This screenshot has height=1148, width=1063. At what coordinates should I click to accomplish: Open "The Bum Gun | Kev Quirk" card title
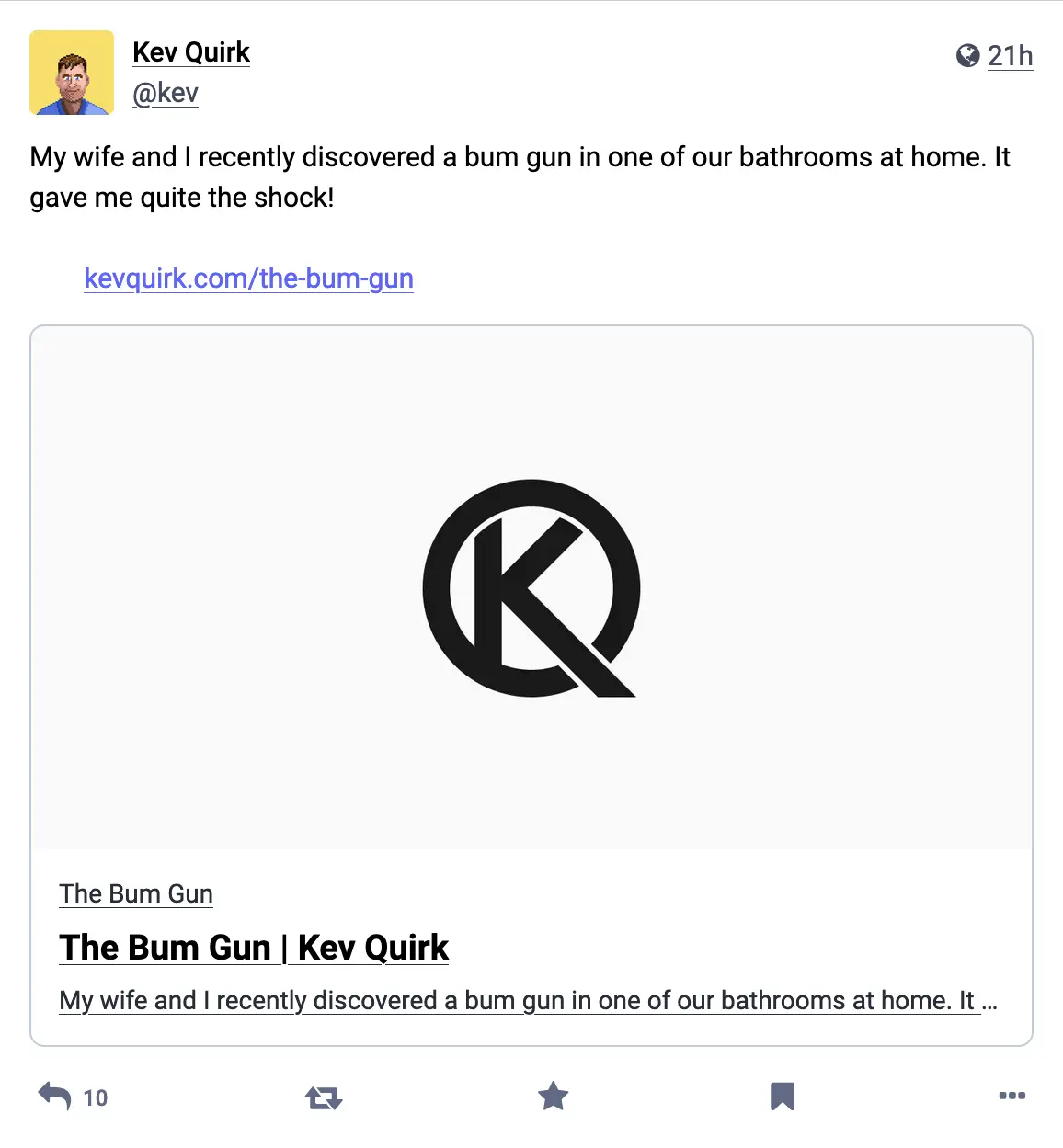point(254,948)
